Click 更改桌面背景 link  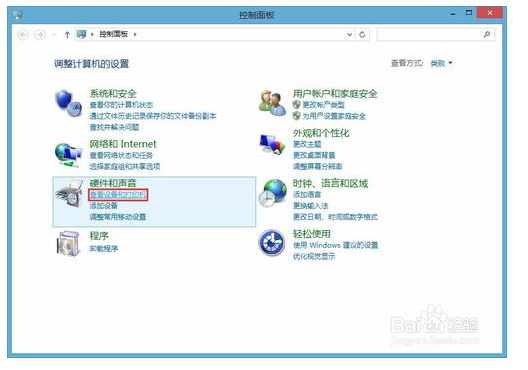(314, 155)
